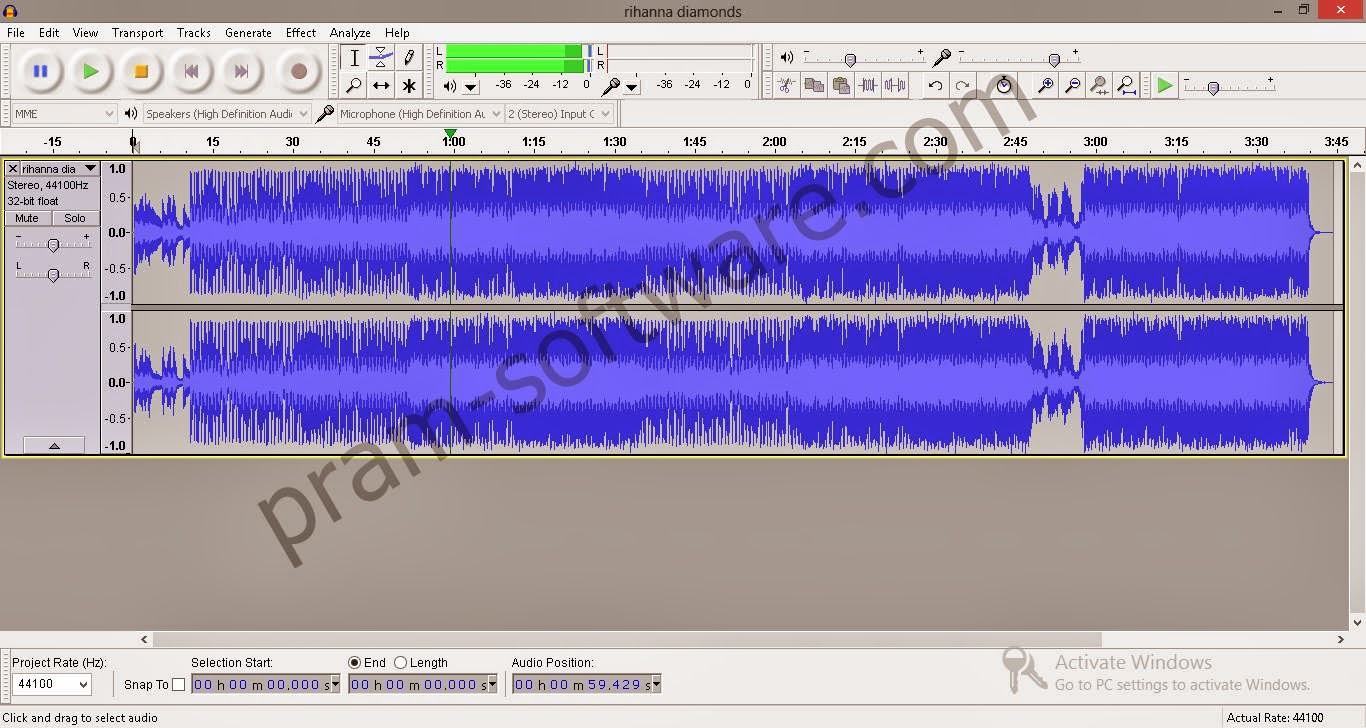The width and height of the screenshot is (1366, 728).
Task: Click the output speaker icon in mixer toolbar
Action: click(x=786, y=58)
